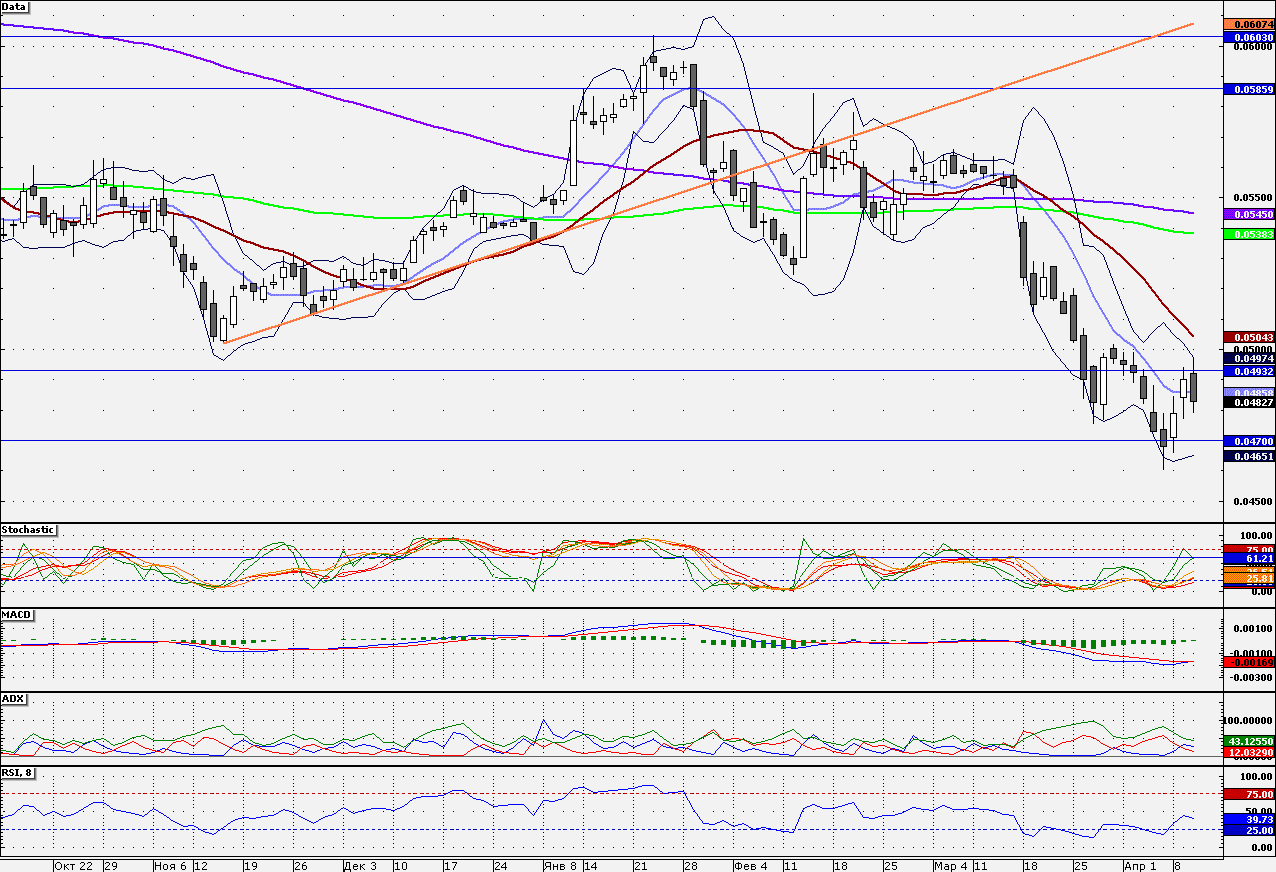Click the 0.04974 price label

point(1249,358)
